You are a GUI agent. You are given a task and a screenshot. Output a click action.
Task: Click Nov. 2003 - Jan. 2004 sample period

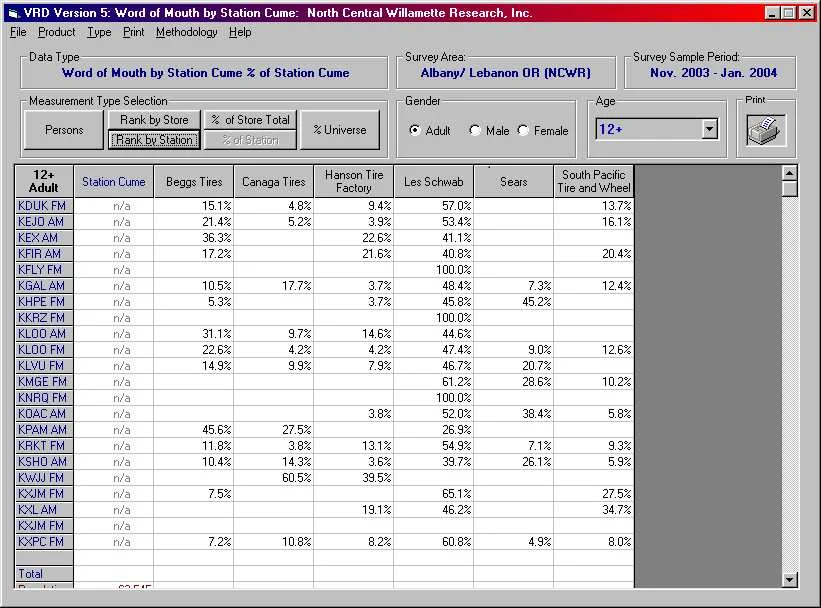(713, 73)
